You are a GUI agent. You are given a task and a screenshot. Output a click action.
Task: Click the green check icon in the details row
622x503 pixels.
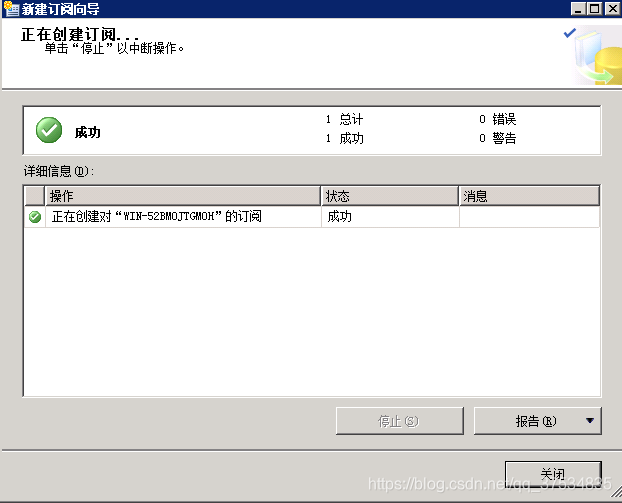(35, 217)
